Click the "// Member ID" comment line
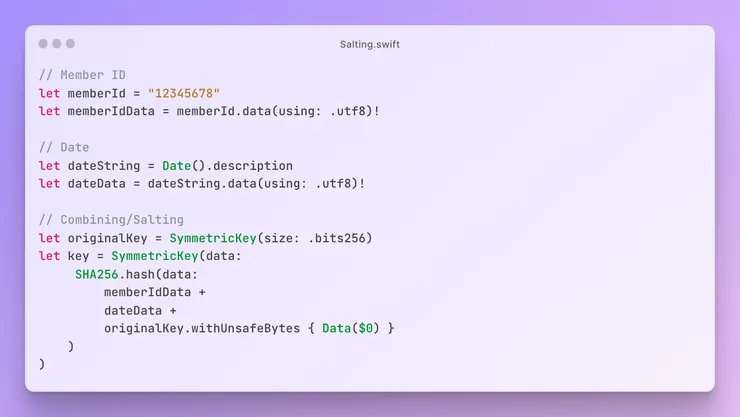Screen dimensions: 740x417 pos(82,75)
